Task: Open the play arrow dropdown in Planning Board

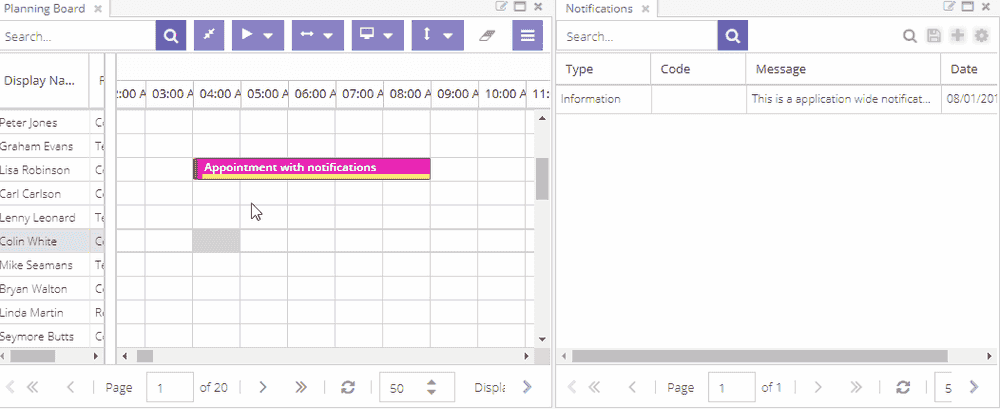Action: coord(258,36)
